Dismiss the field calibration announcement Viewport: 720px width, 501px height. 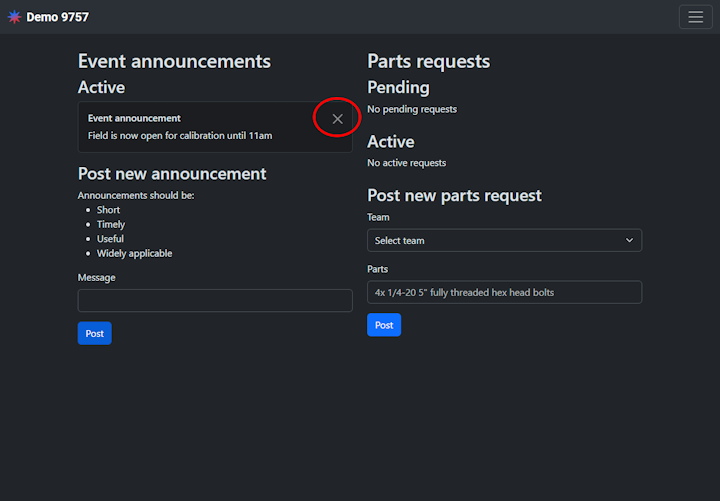click(337, 119)
